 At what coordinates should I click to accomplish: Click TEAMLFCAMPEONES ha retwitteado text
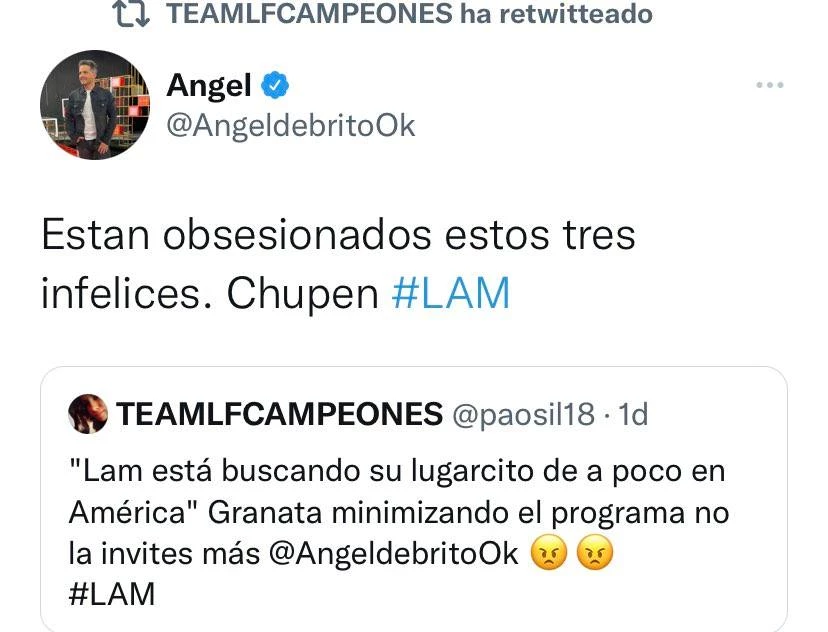click(x=409, y=13)
